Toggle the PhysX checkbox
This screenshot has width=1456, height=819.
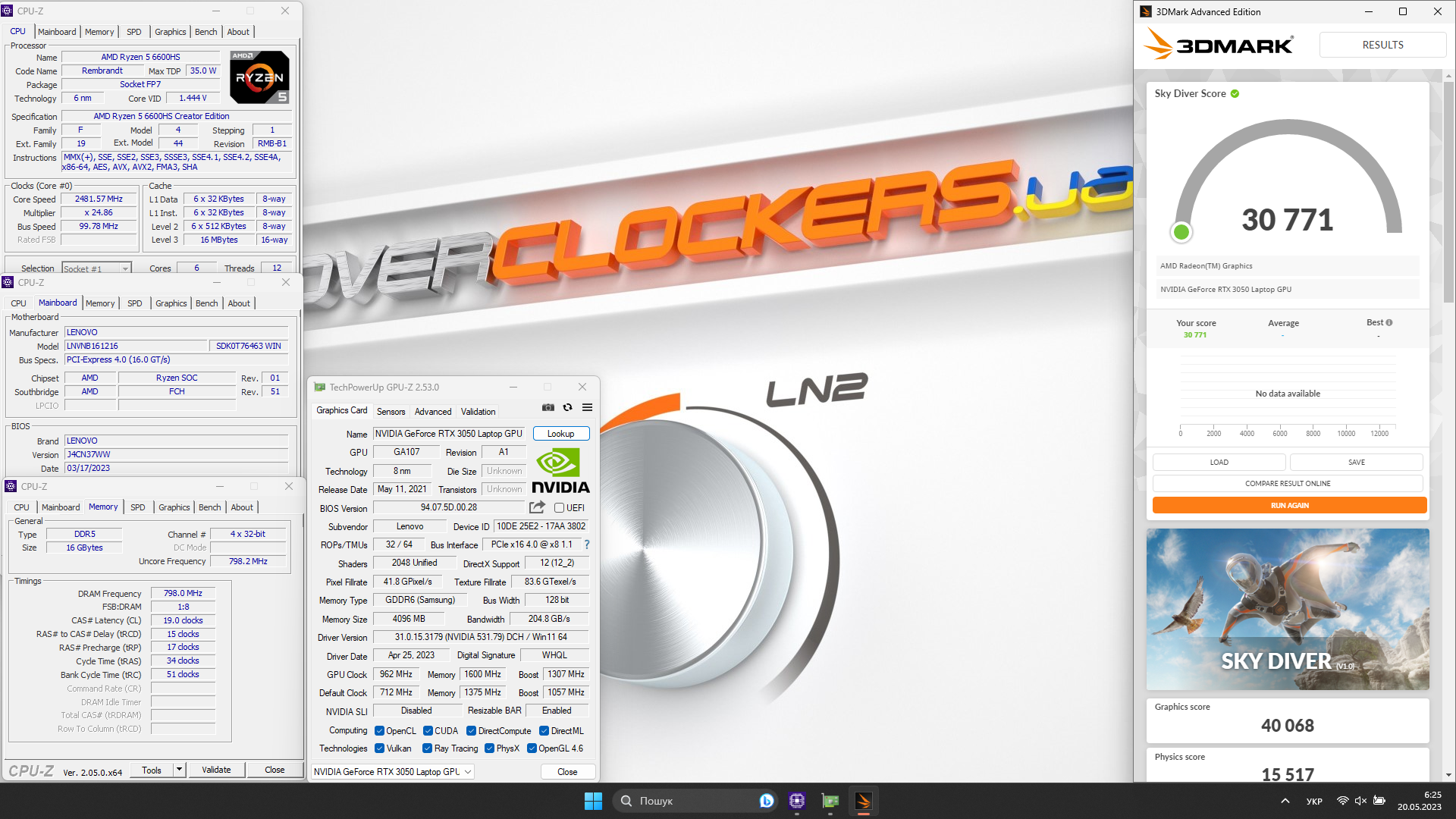coord(489,748)
